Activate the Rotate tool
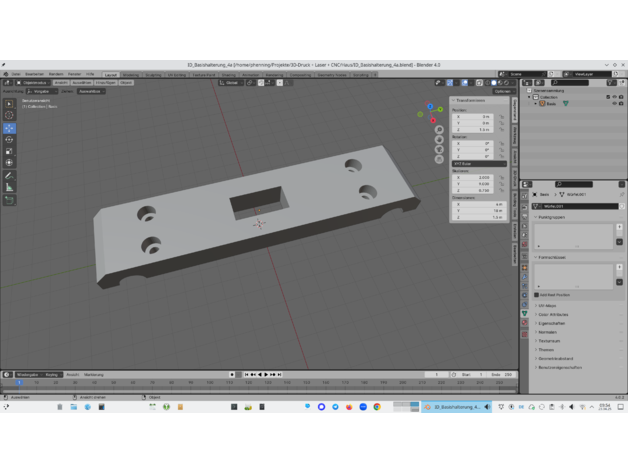Screen dimensions: 628x472 (x=9, y=140)
